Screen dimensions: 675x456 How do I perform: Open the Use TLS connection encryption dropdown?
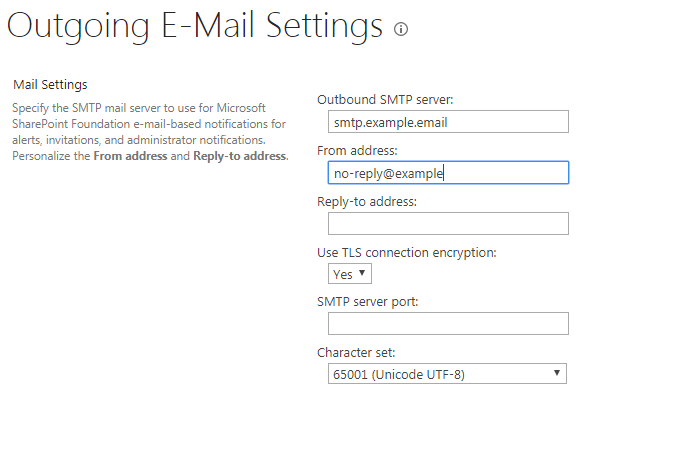pyautogui.click(x=349, y=273)
